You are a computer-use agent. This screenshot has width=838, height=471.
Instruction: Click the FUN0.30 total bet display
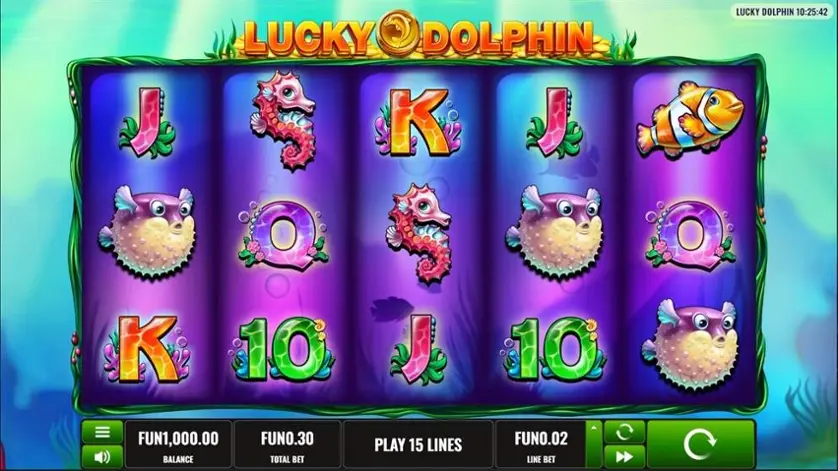[288, 444]
